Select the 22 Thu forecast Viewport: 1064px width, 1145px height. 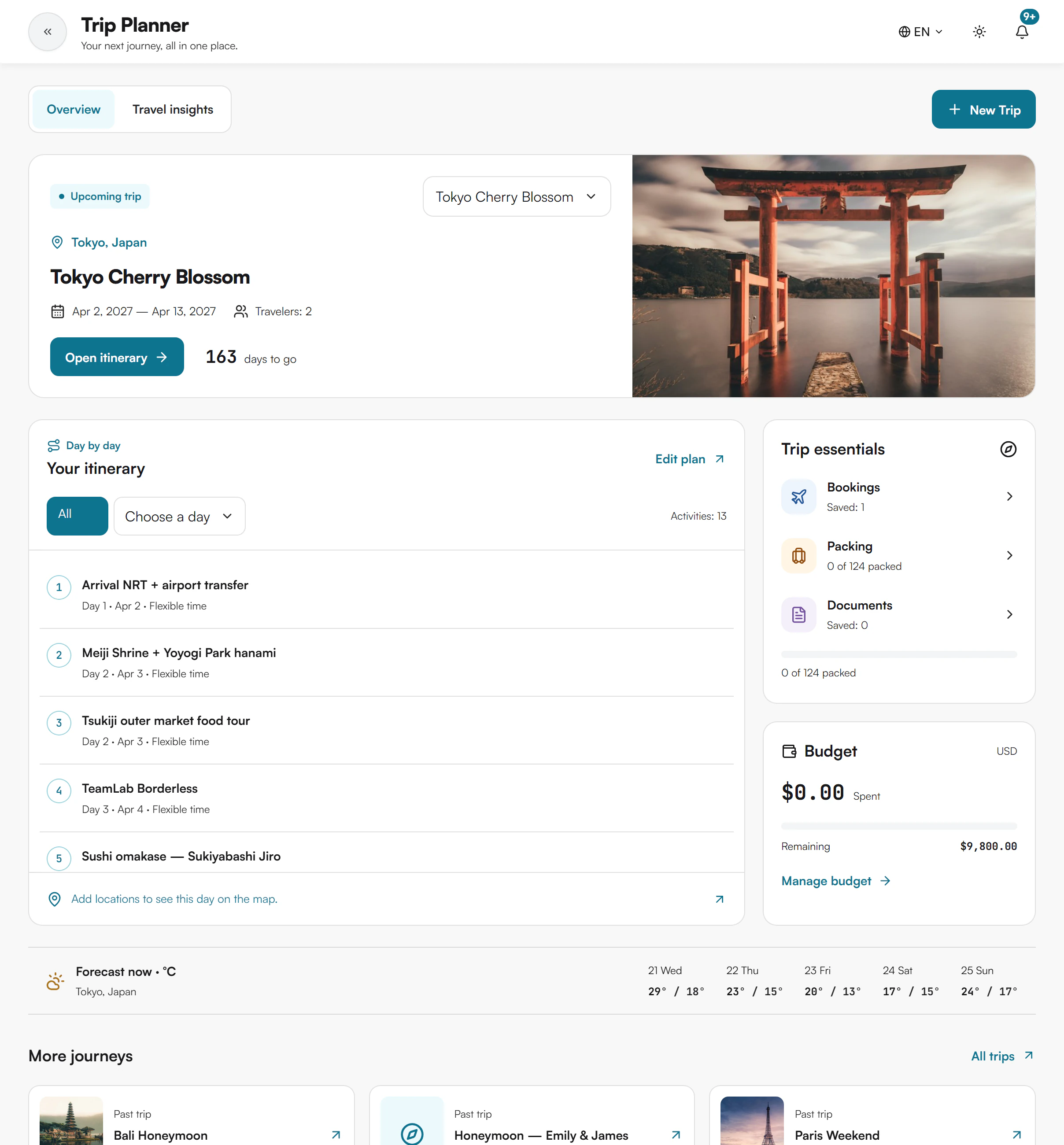[754, 981]
